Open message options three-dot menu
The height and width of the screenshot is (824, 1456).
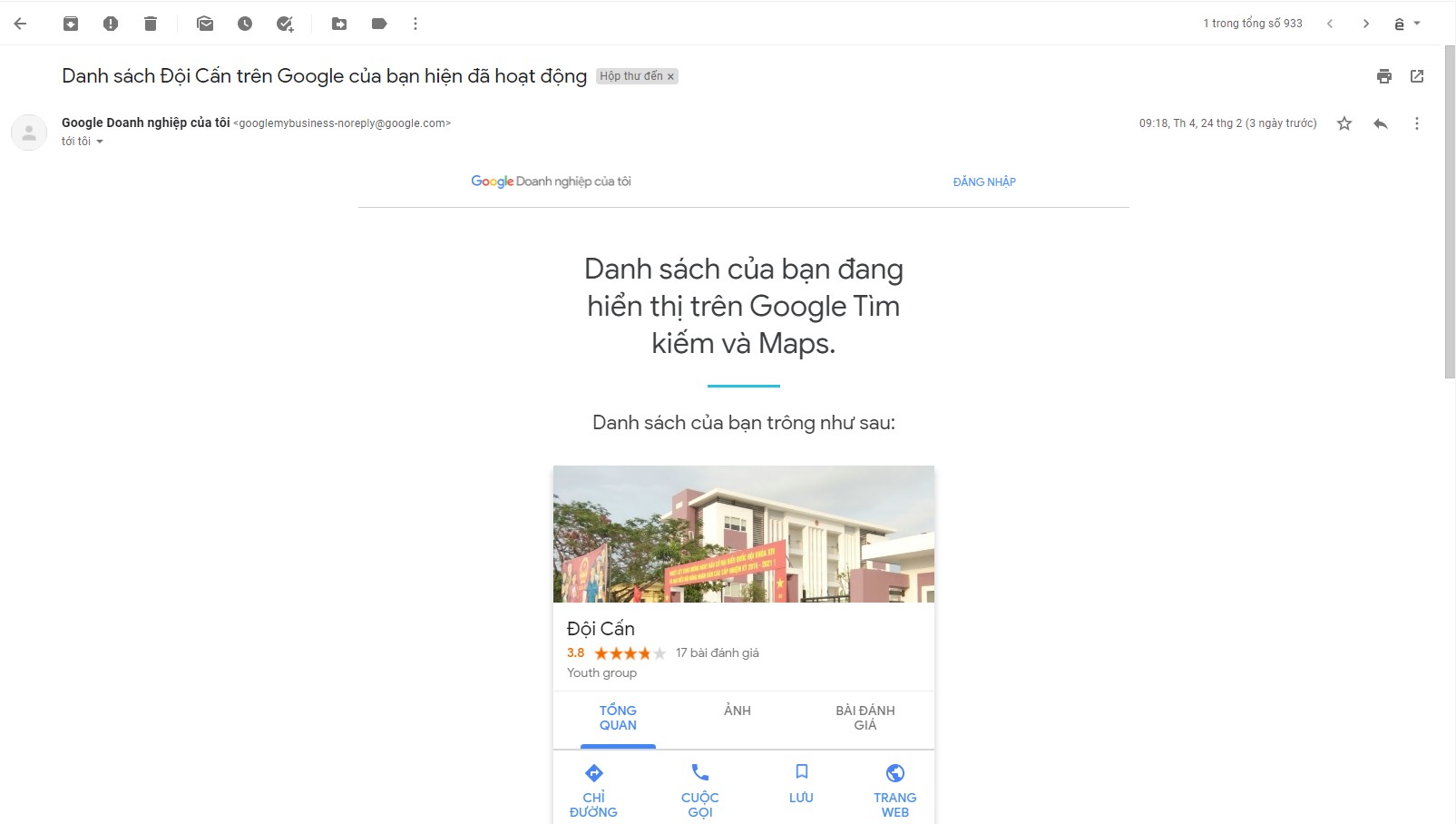[x=1417, y=123]
